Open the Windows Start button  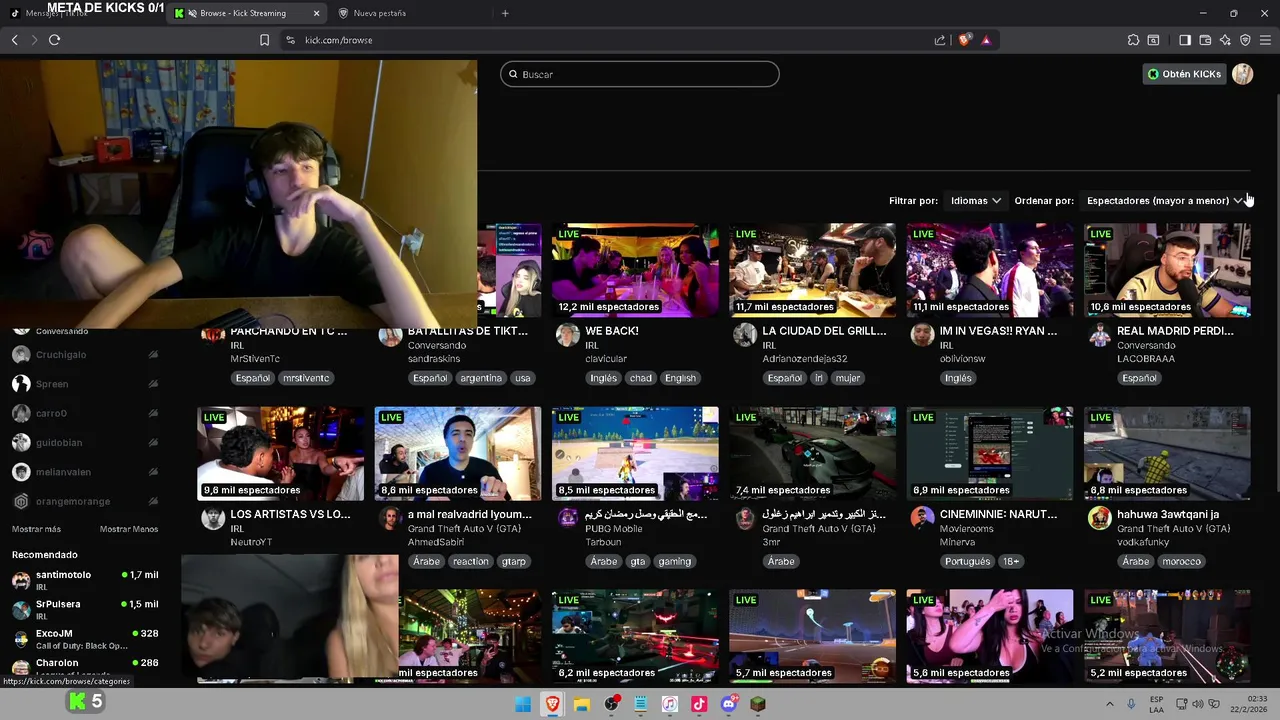[x=523, y=704]
